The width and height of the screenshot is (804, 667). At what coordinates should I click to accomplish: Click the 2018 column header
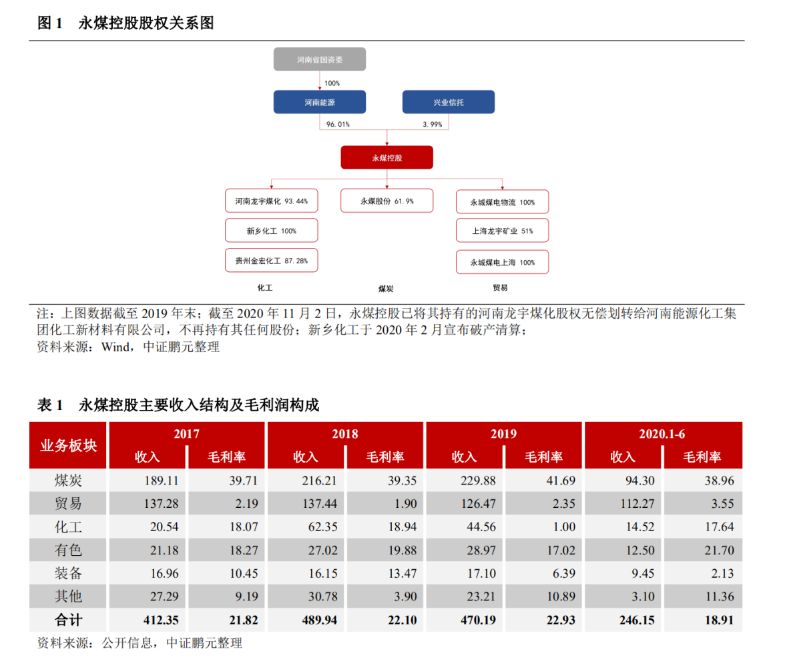tap(345, 434)
